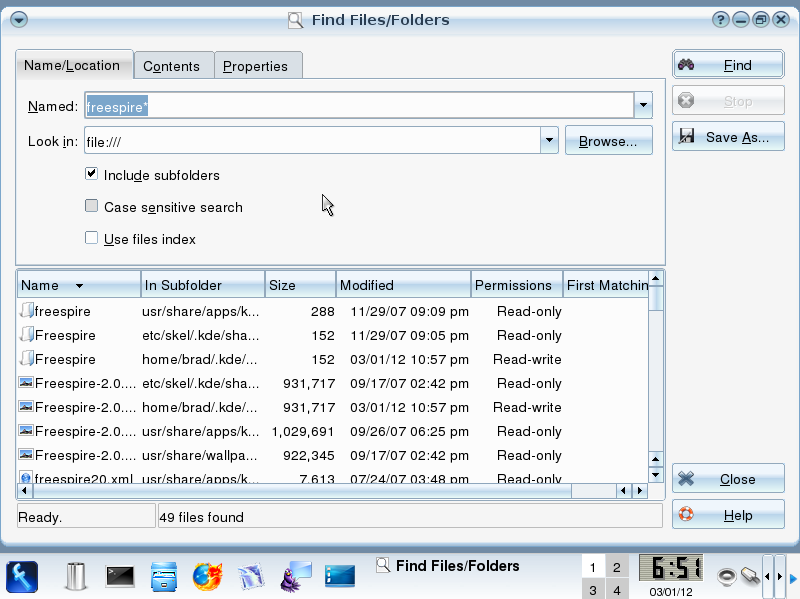Switch to the Contents tab
This screenshot has width=800, height=599.
point(172,66)
